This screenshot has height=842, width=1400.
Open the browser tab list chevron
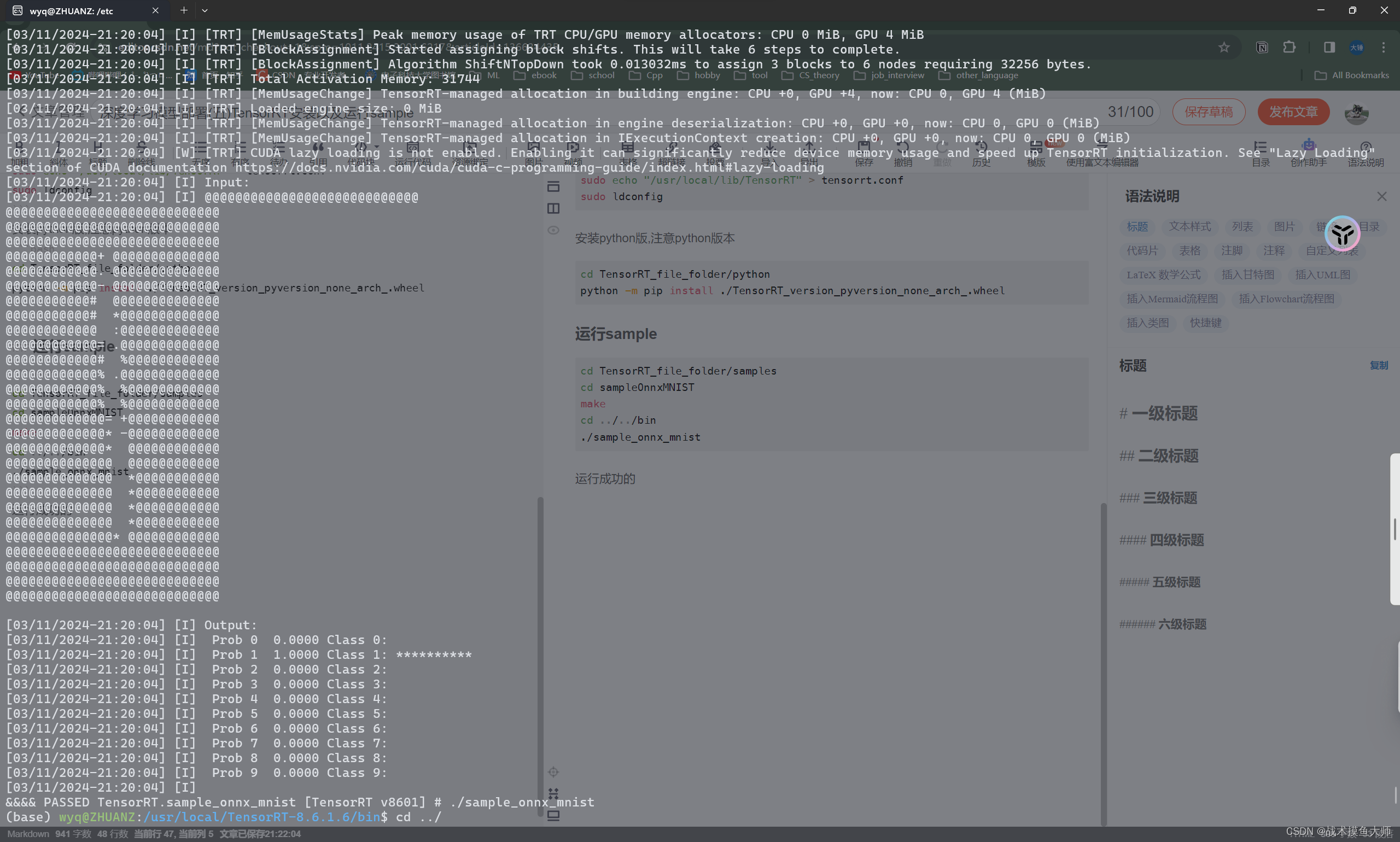[x=205, y=10]
